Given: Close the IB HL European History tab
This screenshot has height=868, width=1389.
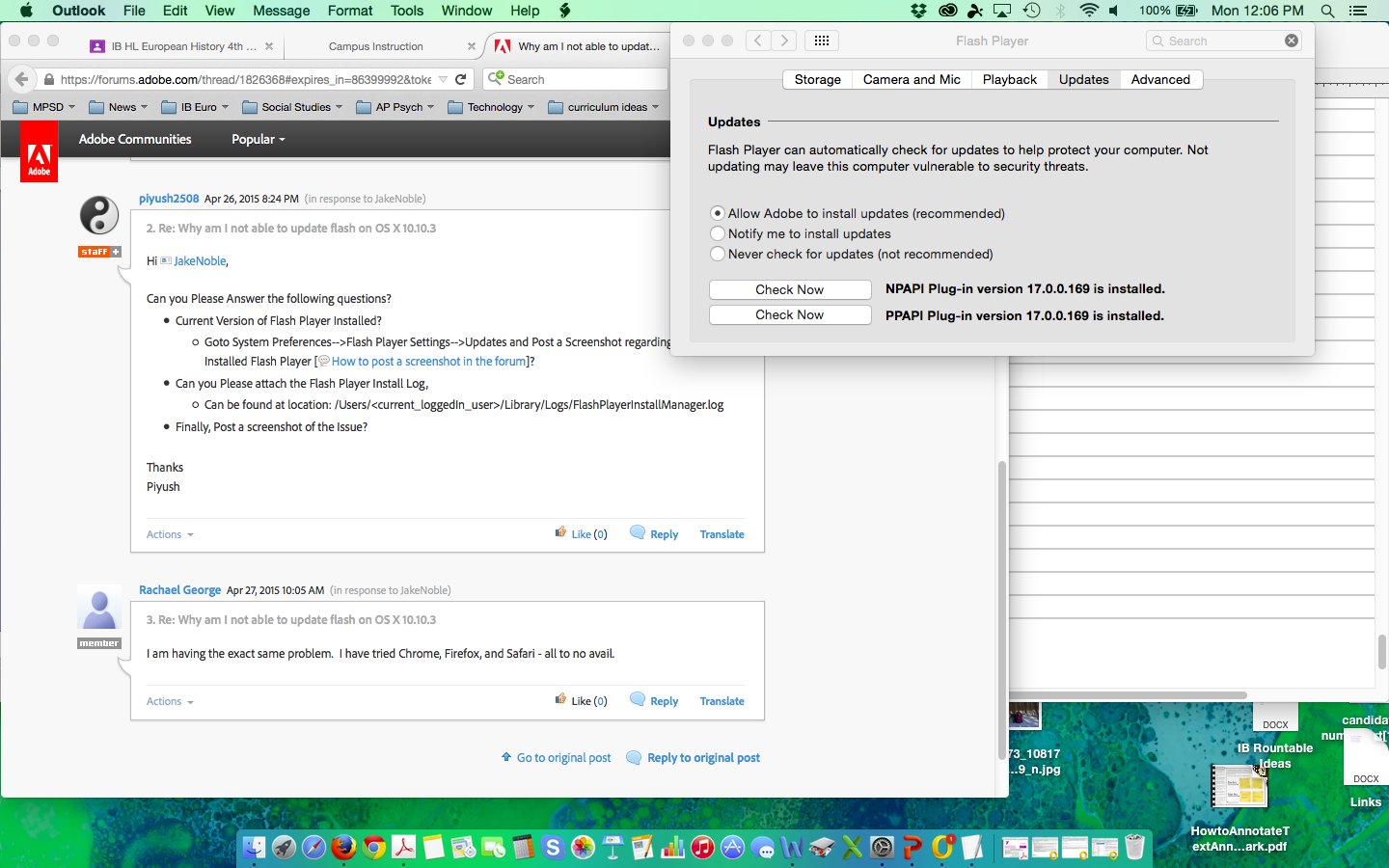Looking at the screenshot, I should click(269, 46).
